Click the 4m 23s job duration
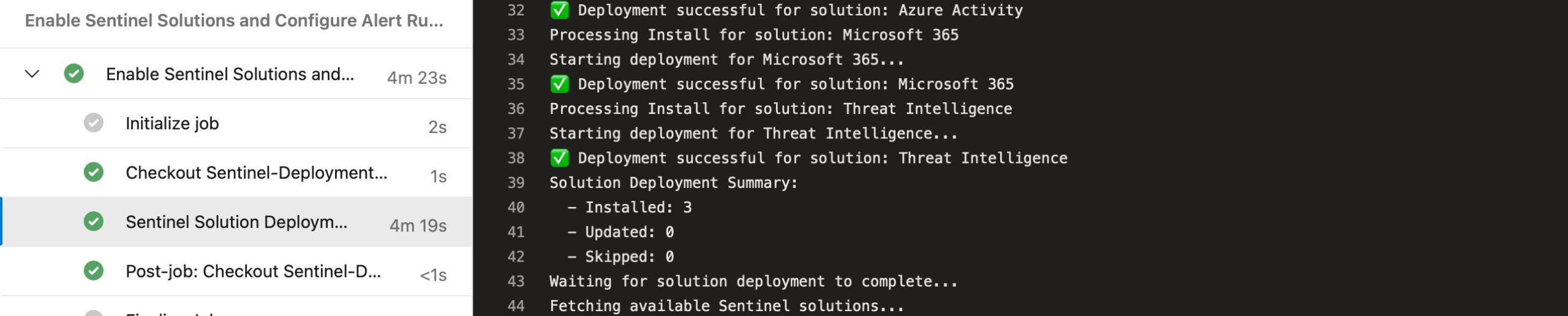1568x316 pixels. click(x=417, y=78)
